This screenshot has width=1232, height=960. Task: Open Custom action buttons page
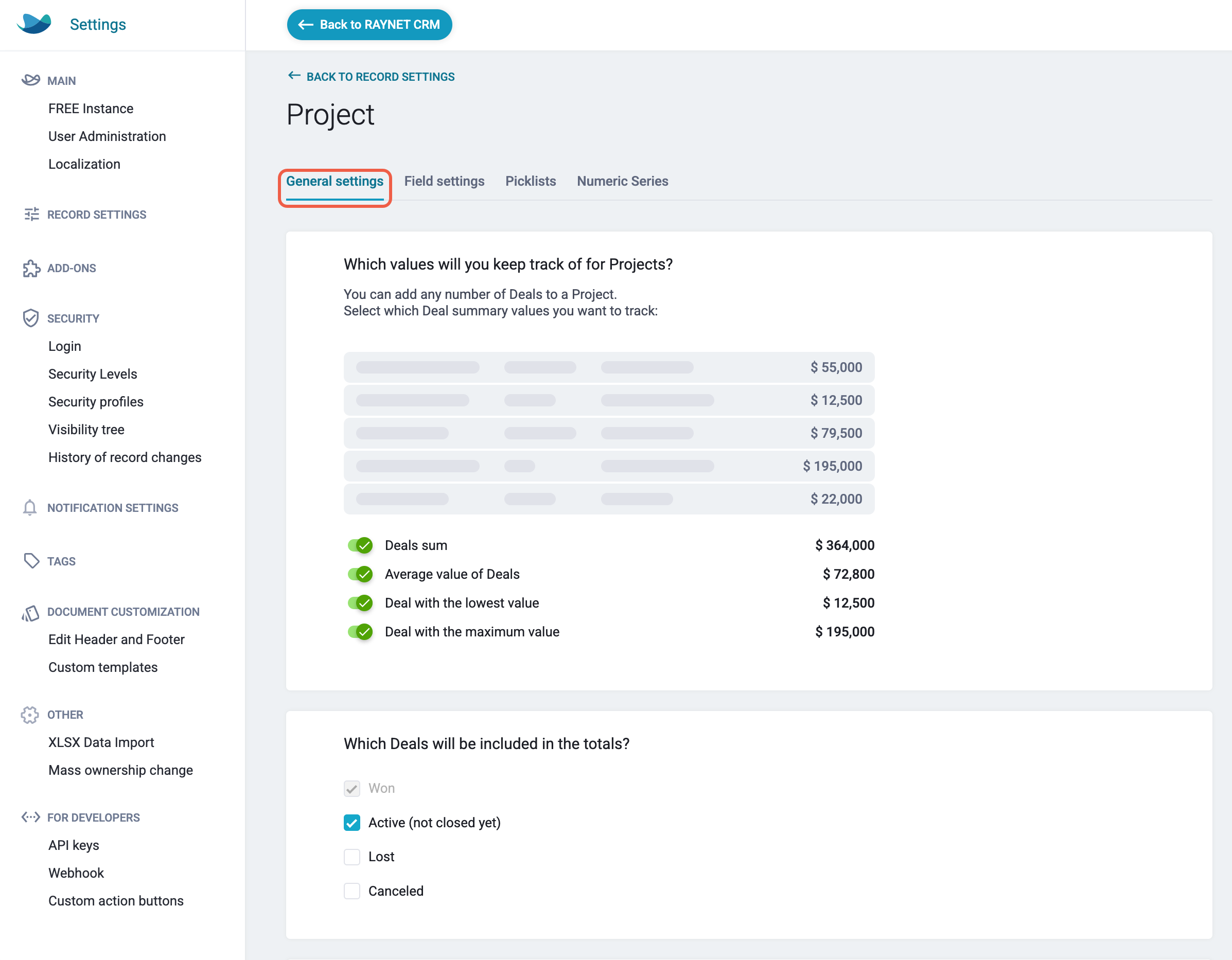[x=116, y=901]
